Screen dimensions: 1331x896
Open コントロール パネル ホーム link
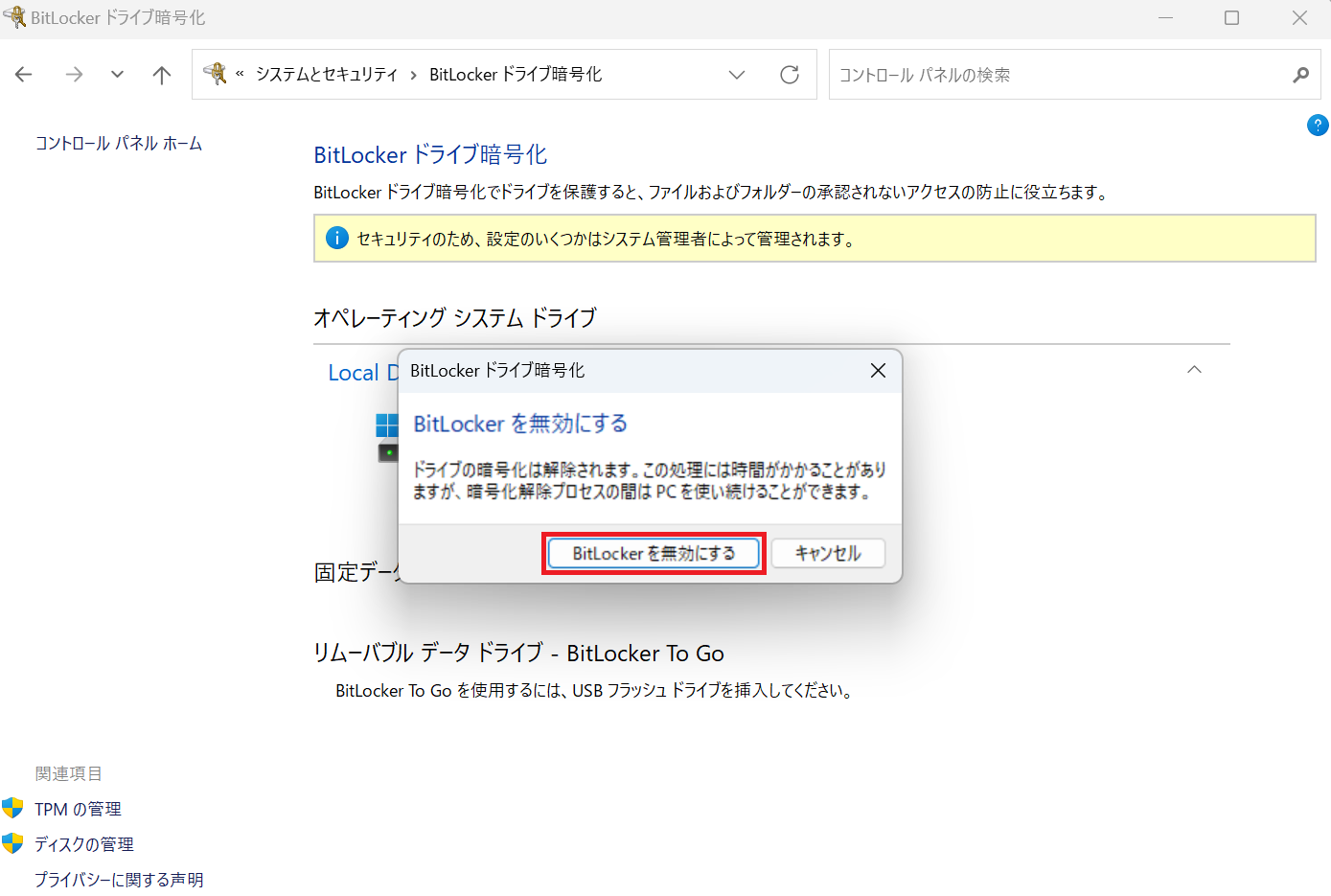tap(119, 144)
